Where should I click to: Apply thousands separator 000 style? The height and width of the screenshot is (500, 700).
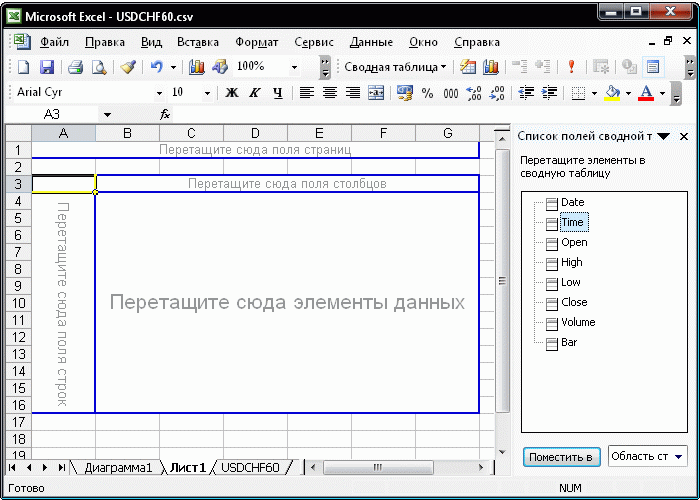(451, 93)
